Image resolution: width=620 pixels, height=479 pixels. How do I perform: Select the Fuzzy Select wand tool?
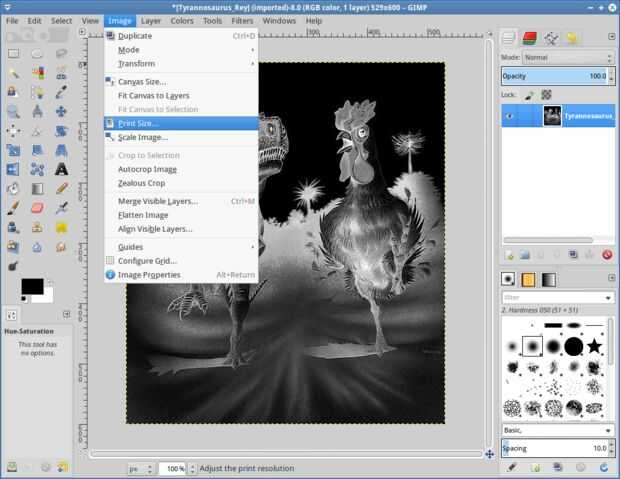coord(13,73)
